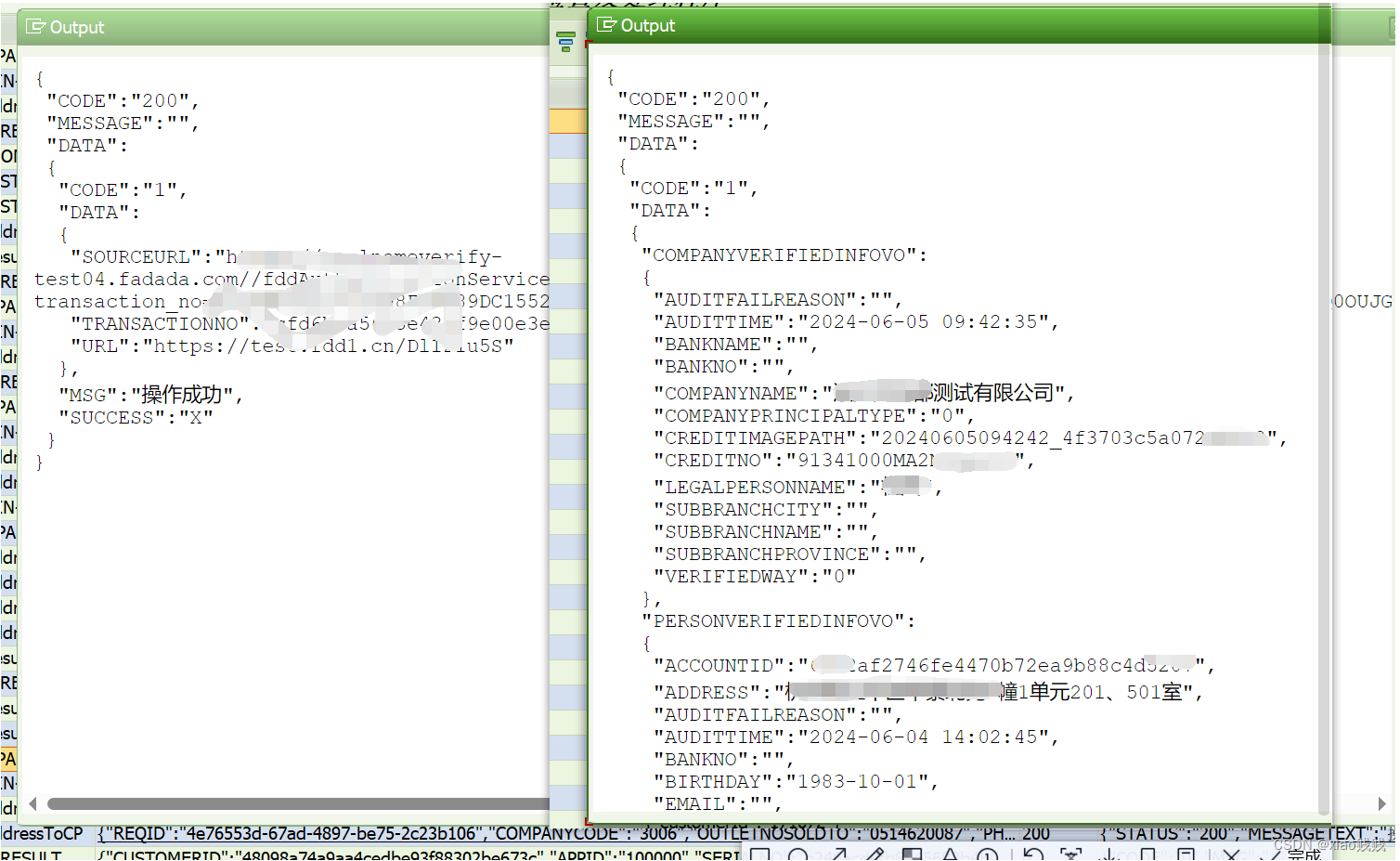Screen dimensions: 1400x861
Task: Click the "PERSONVERIFIEDINFOVO" key line
Action: [778, 620]
